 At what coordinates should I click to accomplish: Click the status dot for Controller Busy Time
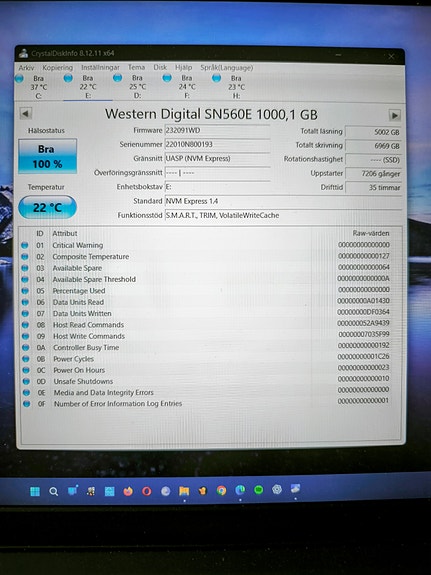(26, 348)
